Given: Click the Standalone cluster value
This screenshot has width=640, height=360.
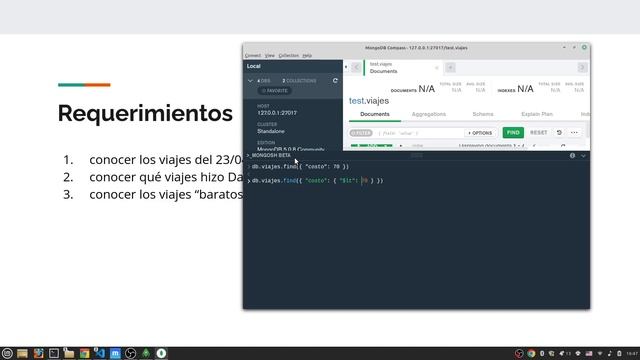Looking at the screenshot, I should (x=271, y=131).
